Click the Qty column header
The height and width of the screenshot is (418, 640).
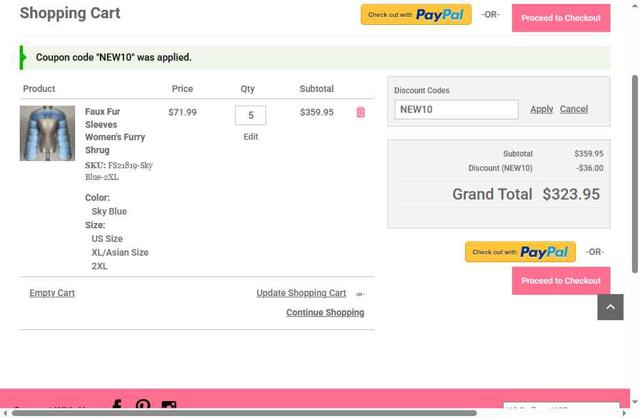pos(247,89)
